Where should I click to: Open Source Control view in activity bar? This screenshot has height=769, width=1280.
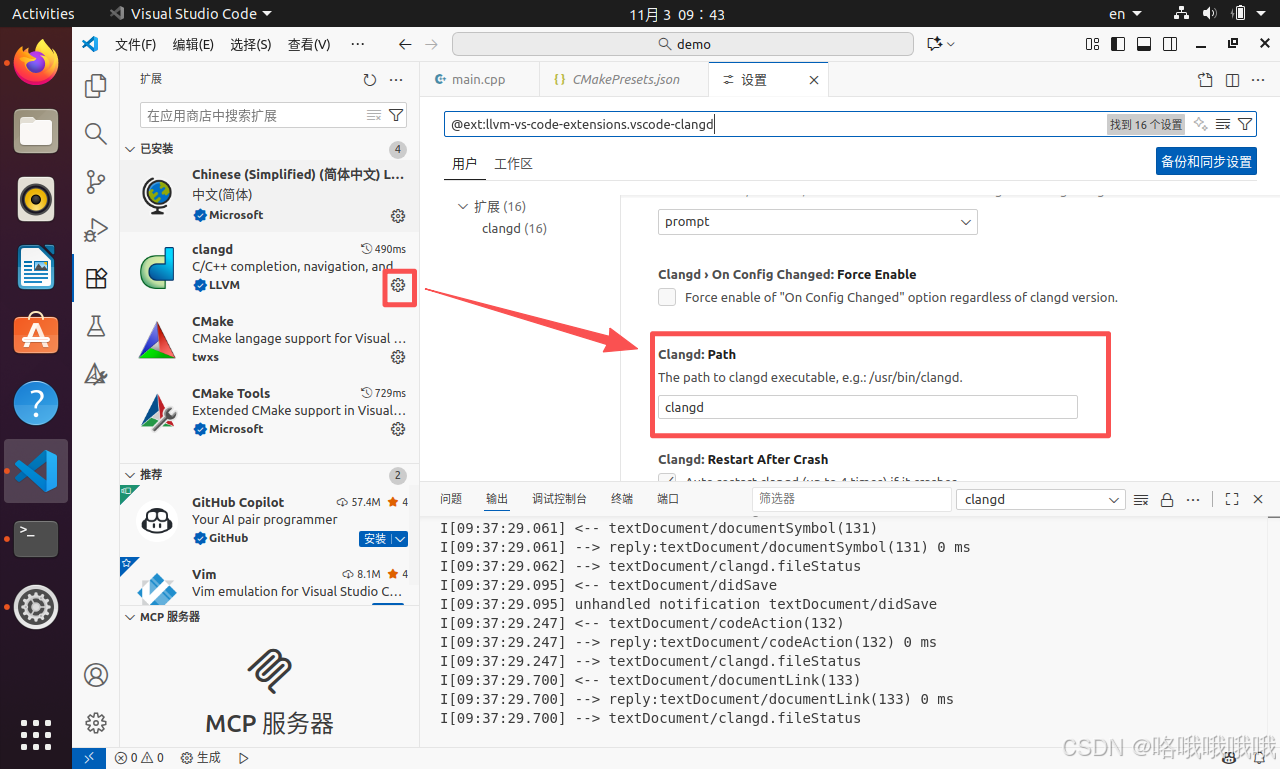click(x=96, y=182)
